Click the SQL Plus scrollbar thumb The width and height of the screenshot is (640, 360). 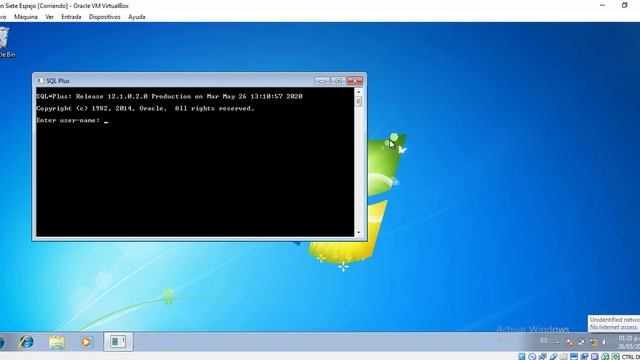(359, 102)
